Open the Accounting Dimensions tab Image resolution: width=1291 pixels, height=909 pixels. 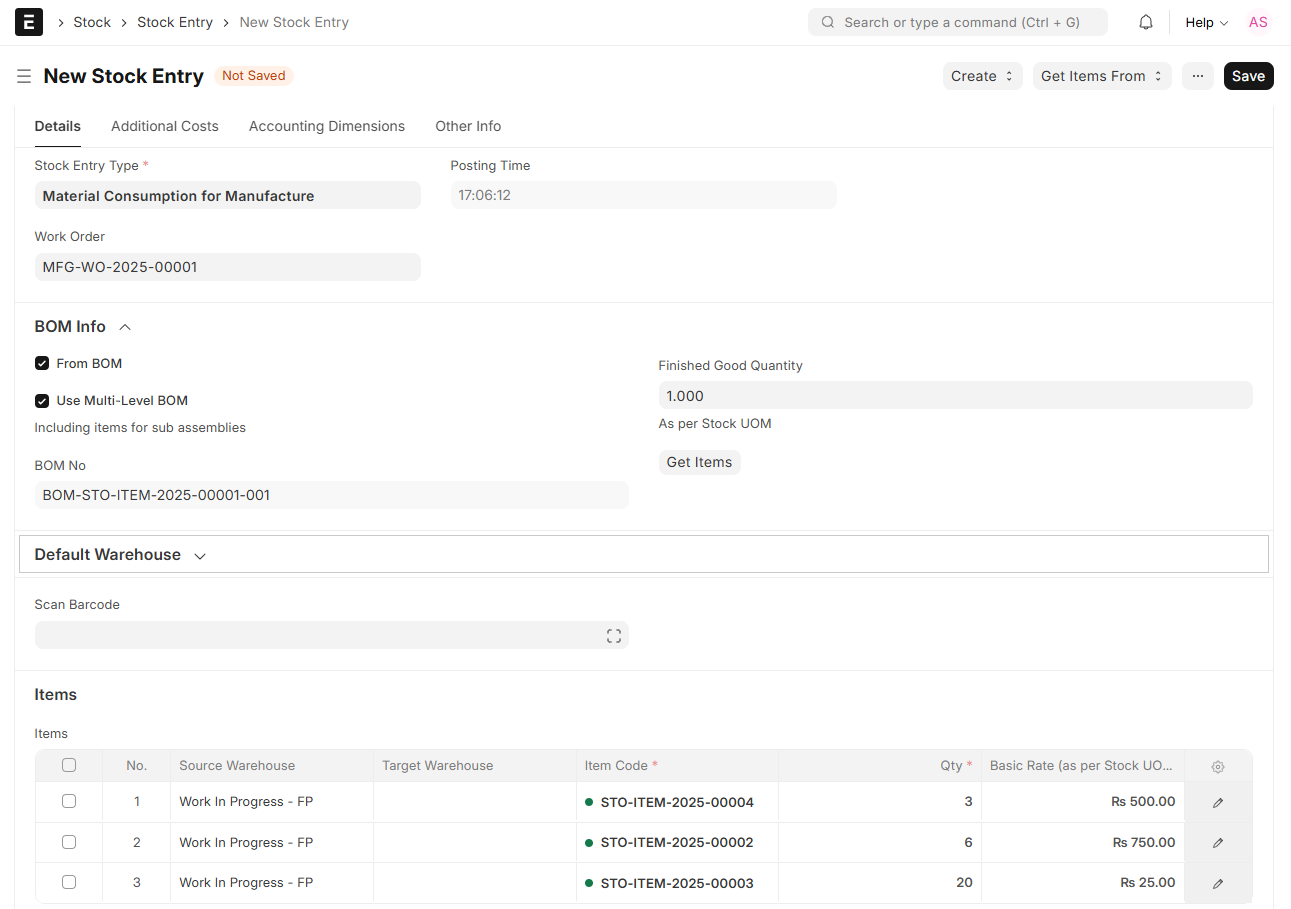click(x=327, y=126)
